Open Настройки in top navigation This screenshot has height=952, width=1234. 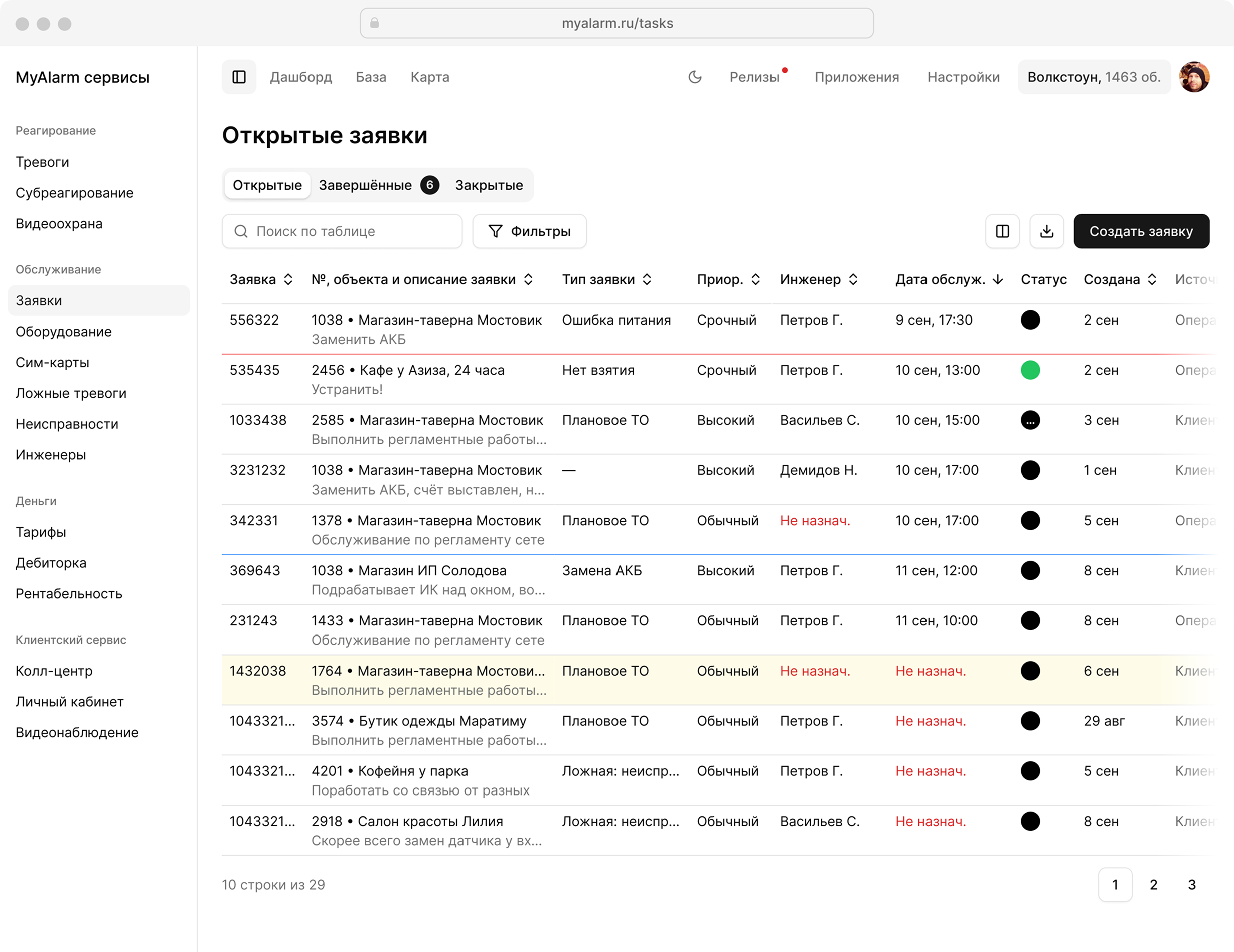click(x=963, y=77)
